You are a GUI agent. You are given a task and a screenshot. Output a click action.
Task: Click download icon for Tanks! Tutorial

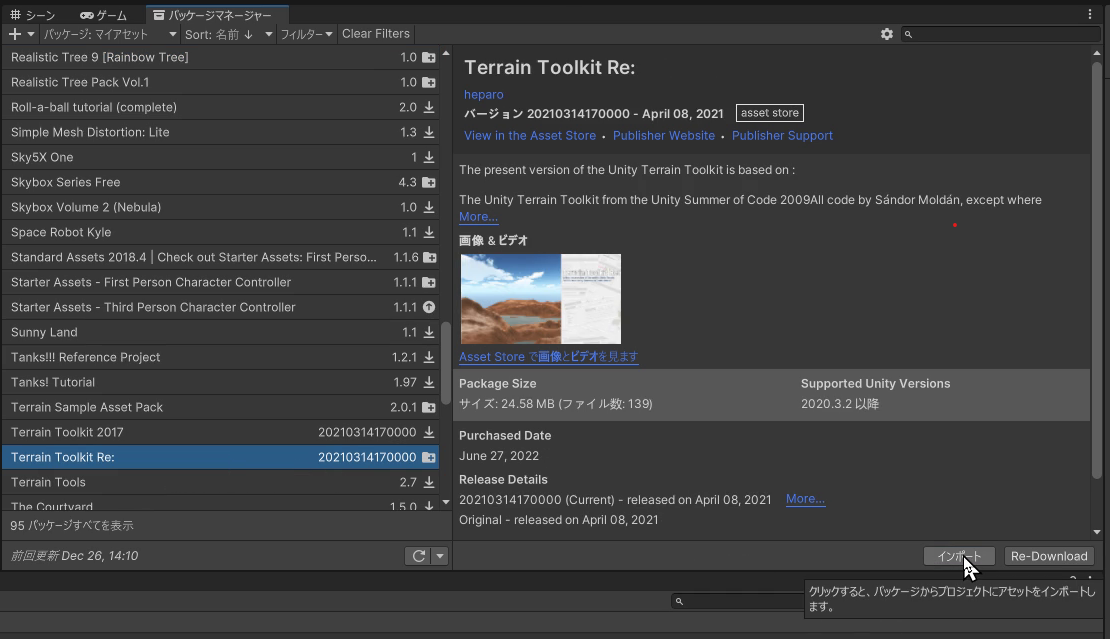[429, 382]
